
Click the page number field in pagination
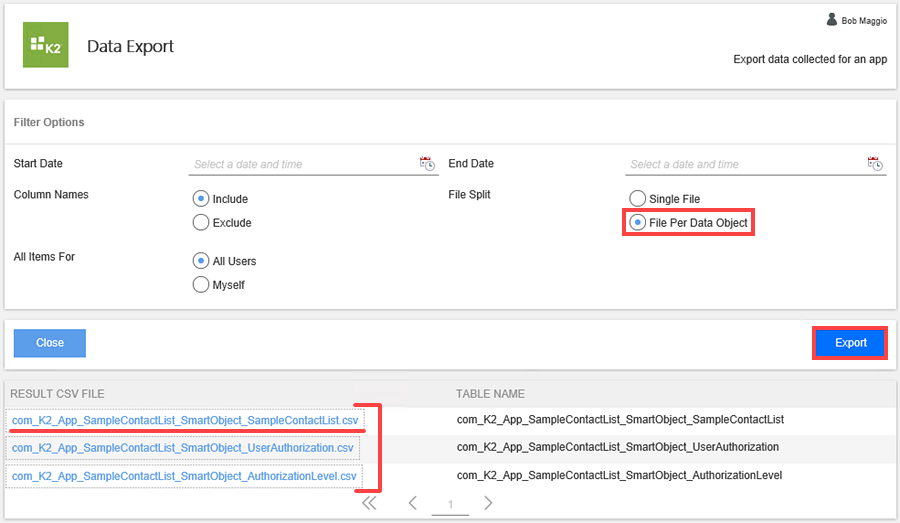450,504
